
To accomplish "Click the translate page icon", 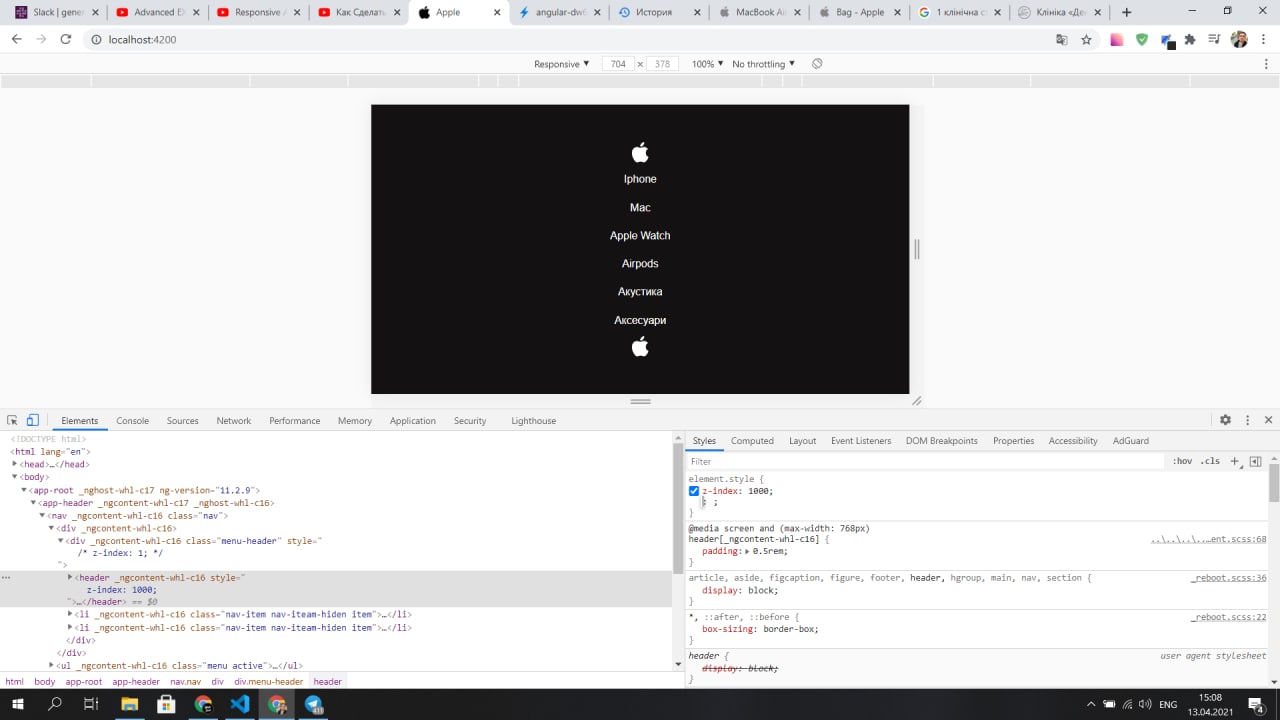I will tap(1062, 40).
